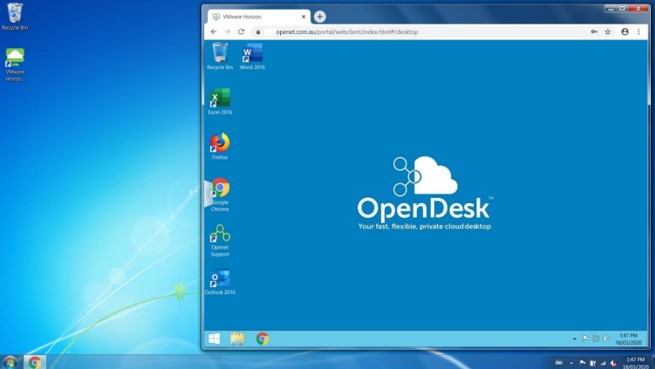655x369 pixels.
Task: Launch Word 2016 on the remote desktop
Action: [x=252, y=56]
